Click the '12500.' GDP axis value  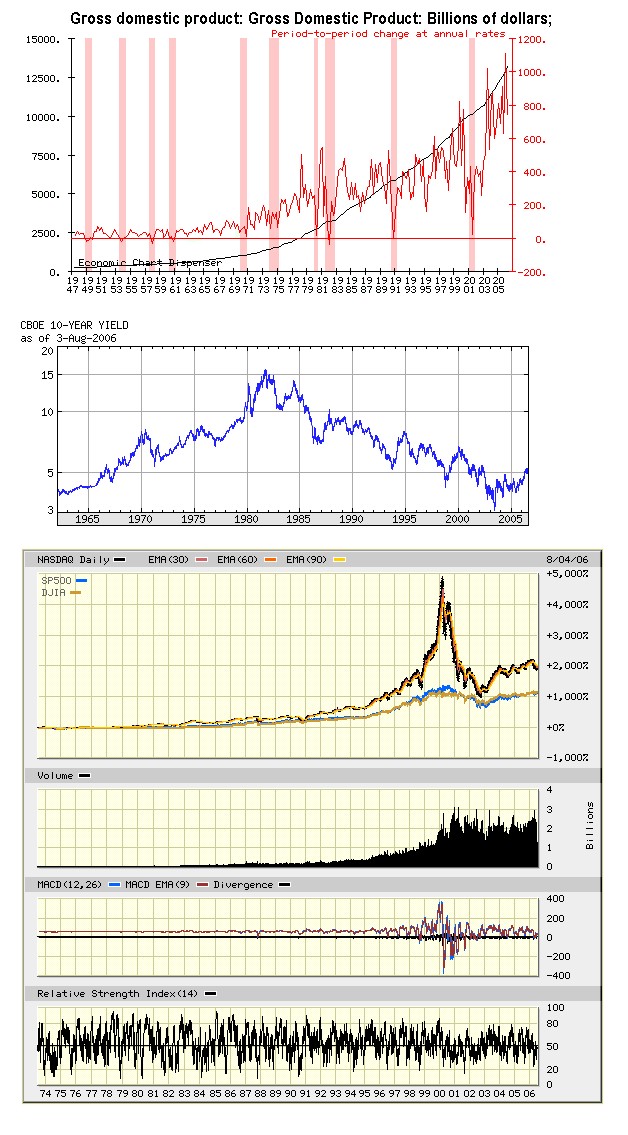43,78
